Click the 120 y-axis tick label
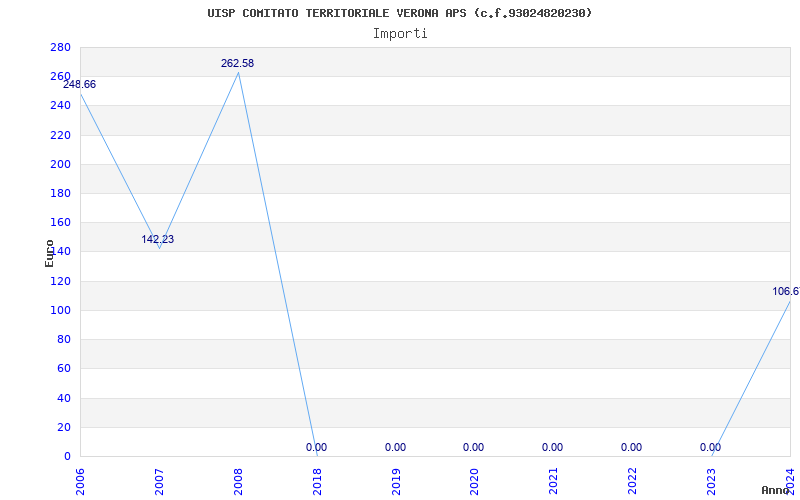This screenshot has height=500, width=800. pos(60,281)
